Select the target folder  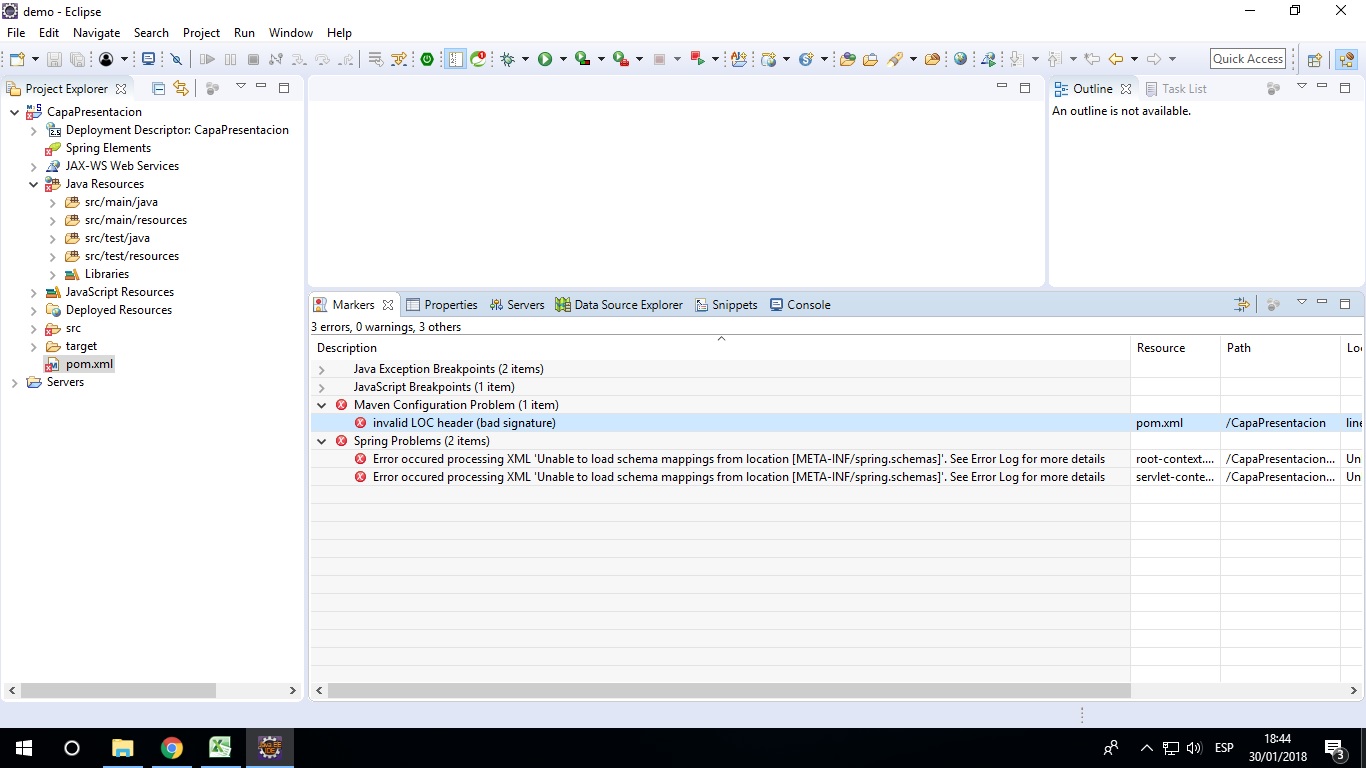[x=81, y=346]
